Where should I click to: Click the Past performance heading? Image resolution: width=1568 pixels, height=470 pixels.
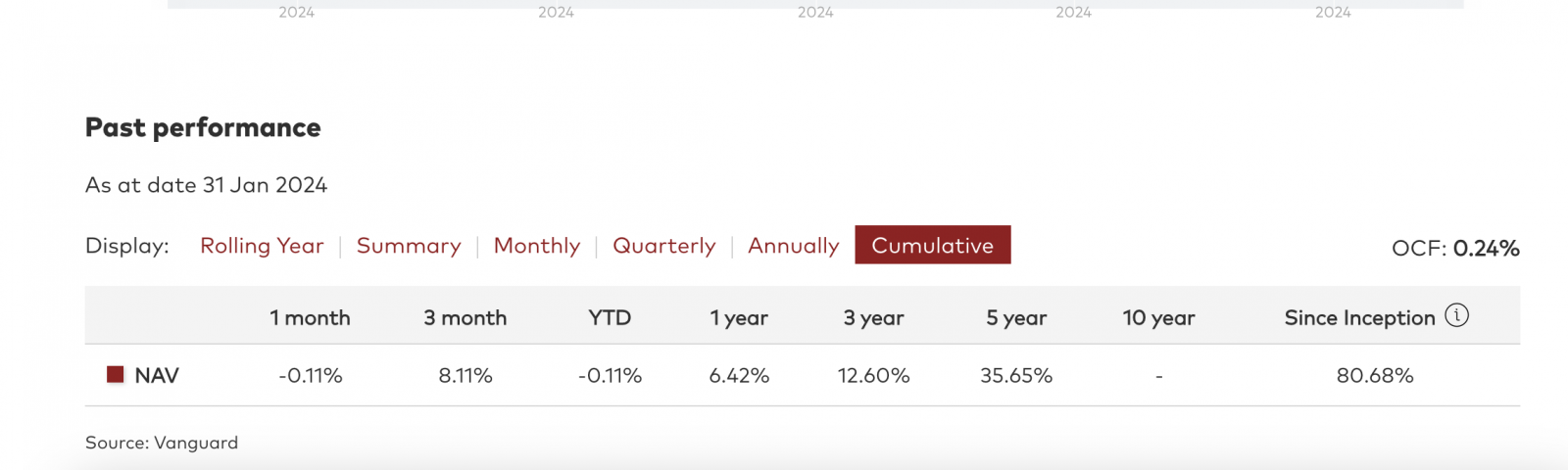[x=203, y=127]
